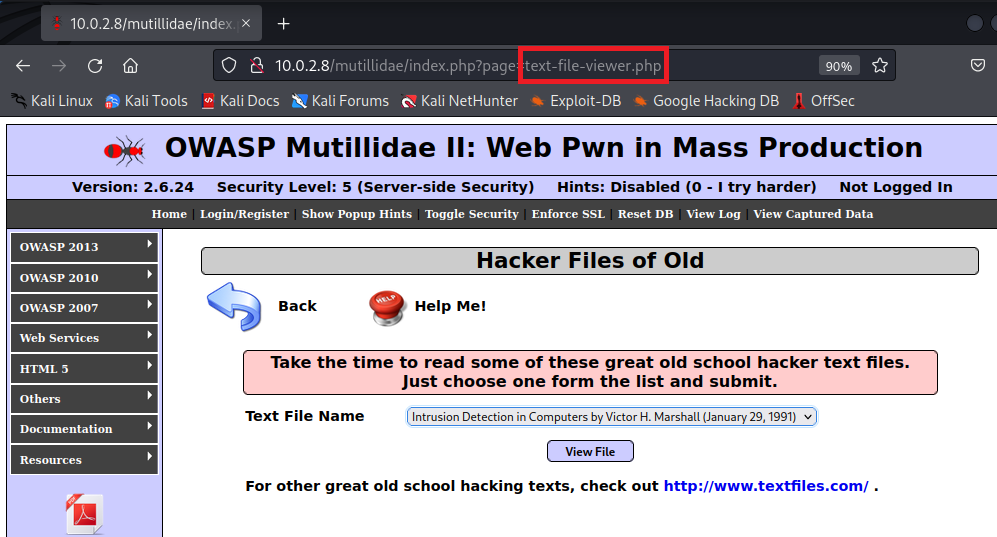The width and height of the screenshot is (997, 537).
Task: Expand Documentation sidebar menu
Action: (84, 429)
